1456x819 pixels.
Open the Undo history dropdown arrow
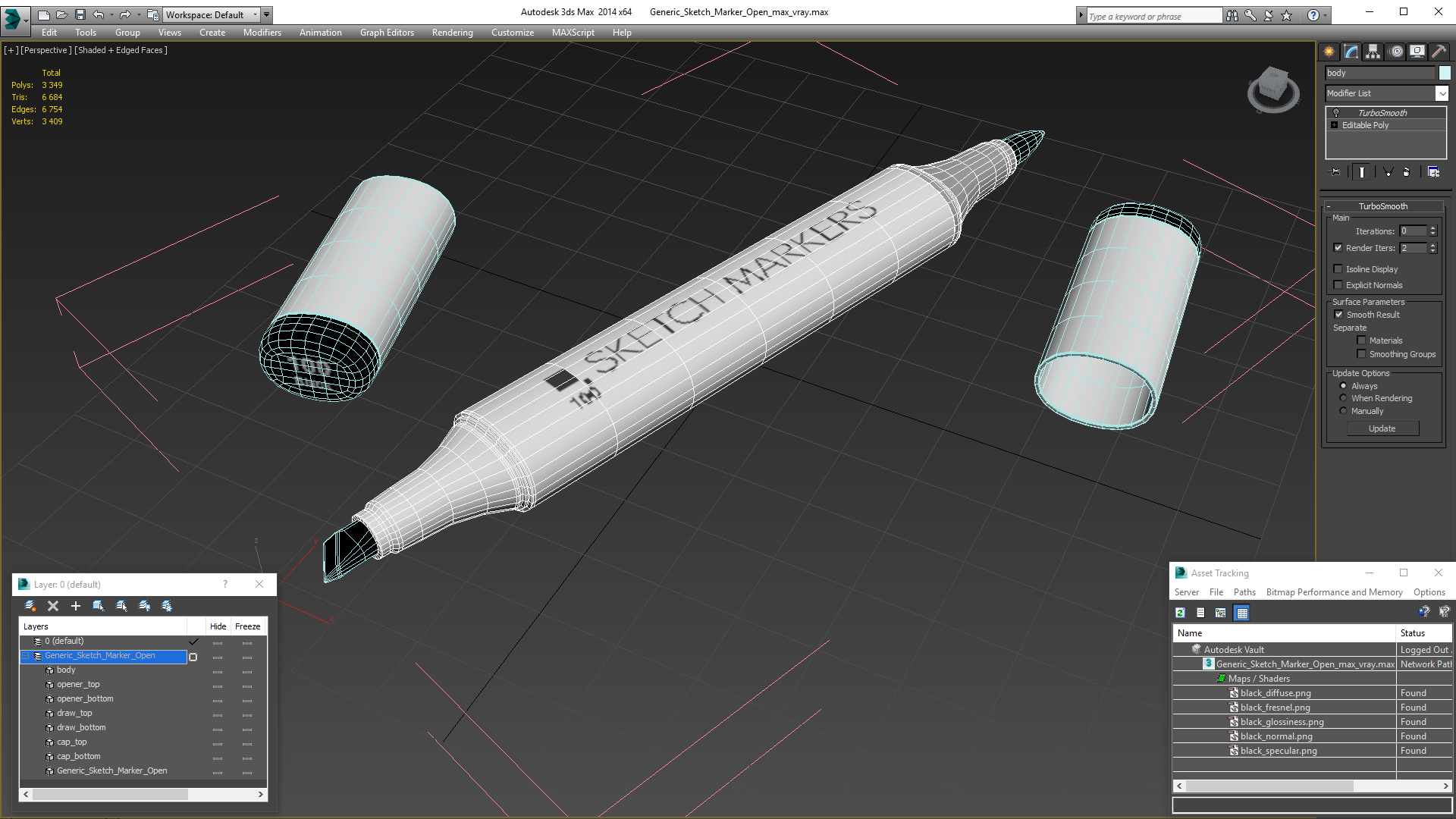coord(111,14)
